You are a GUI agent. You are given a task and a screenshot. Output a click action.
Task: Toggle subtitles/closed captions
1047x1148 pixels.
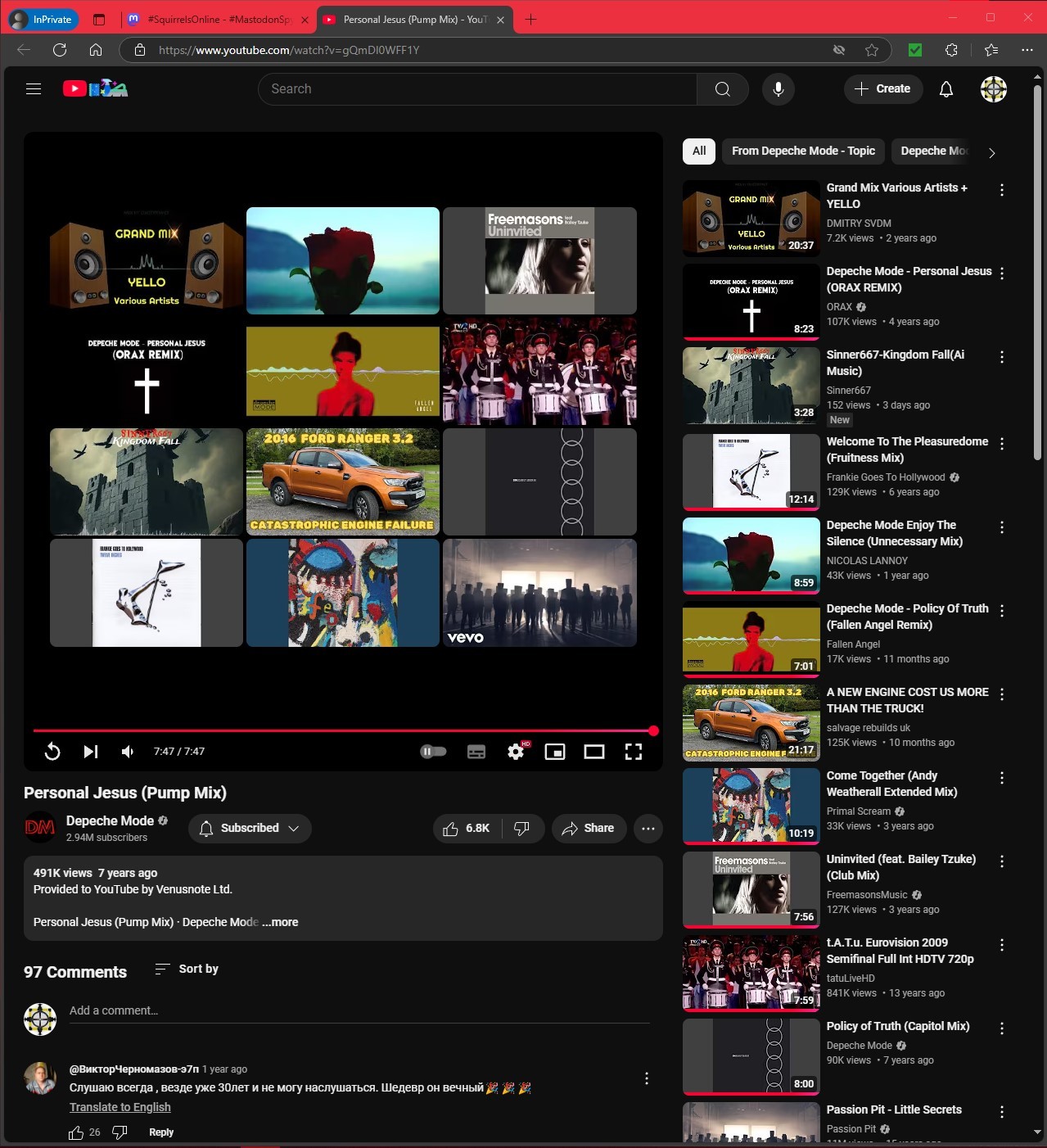(x=476, y=752)
